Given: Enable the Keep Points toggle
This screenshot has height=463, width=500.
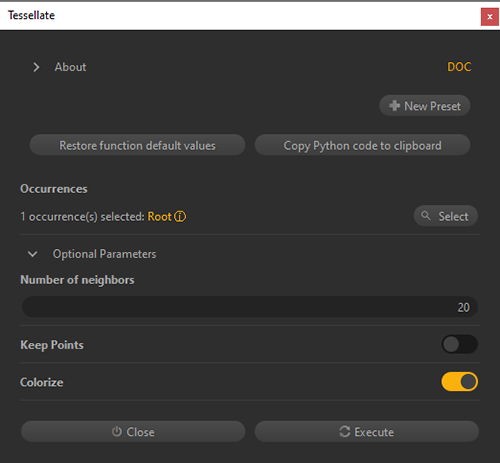Looking at the screenshot, I should 459,344.
